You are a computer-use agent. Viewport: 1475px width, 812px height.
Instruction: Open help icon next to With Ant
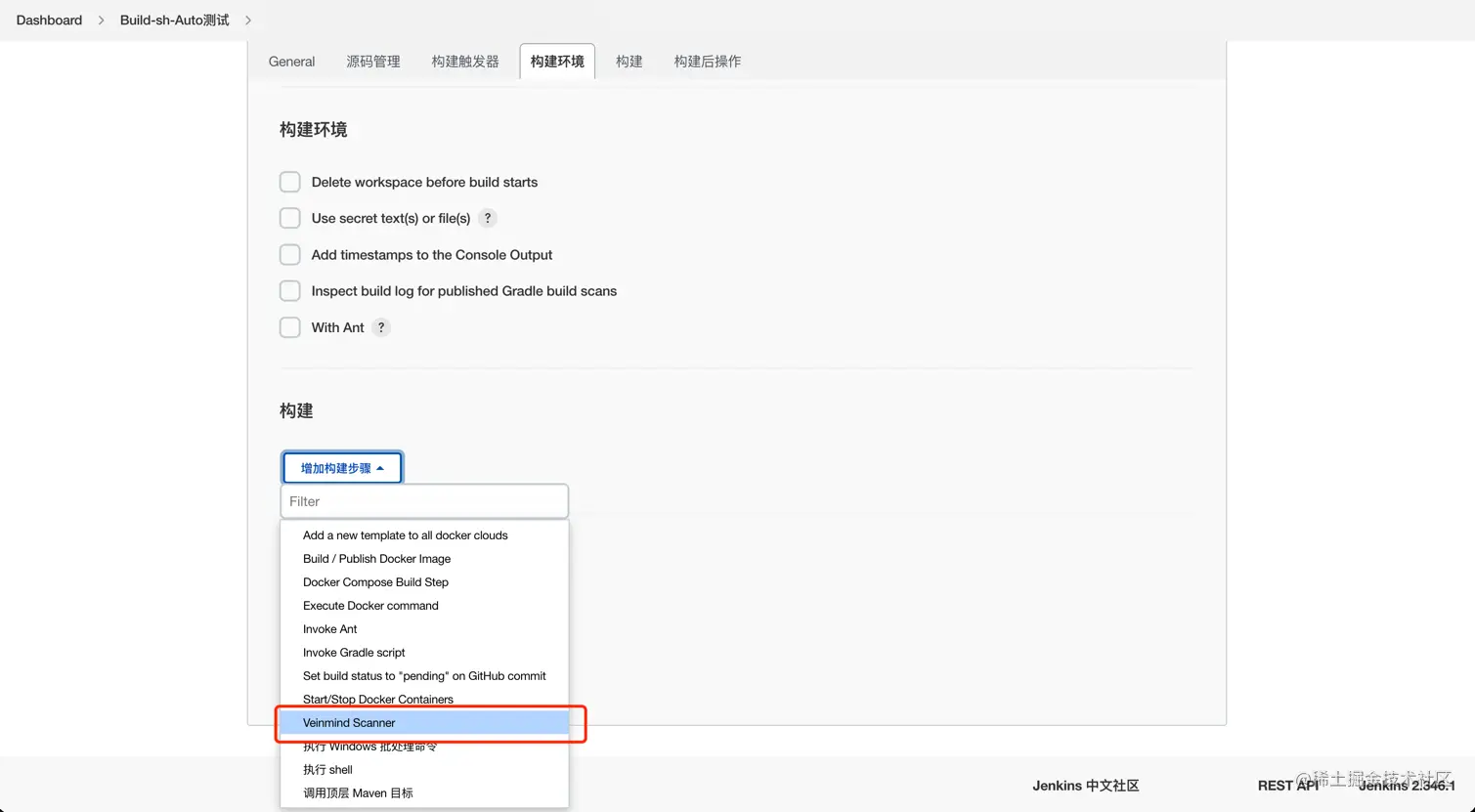(x=381, y=327)
